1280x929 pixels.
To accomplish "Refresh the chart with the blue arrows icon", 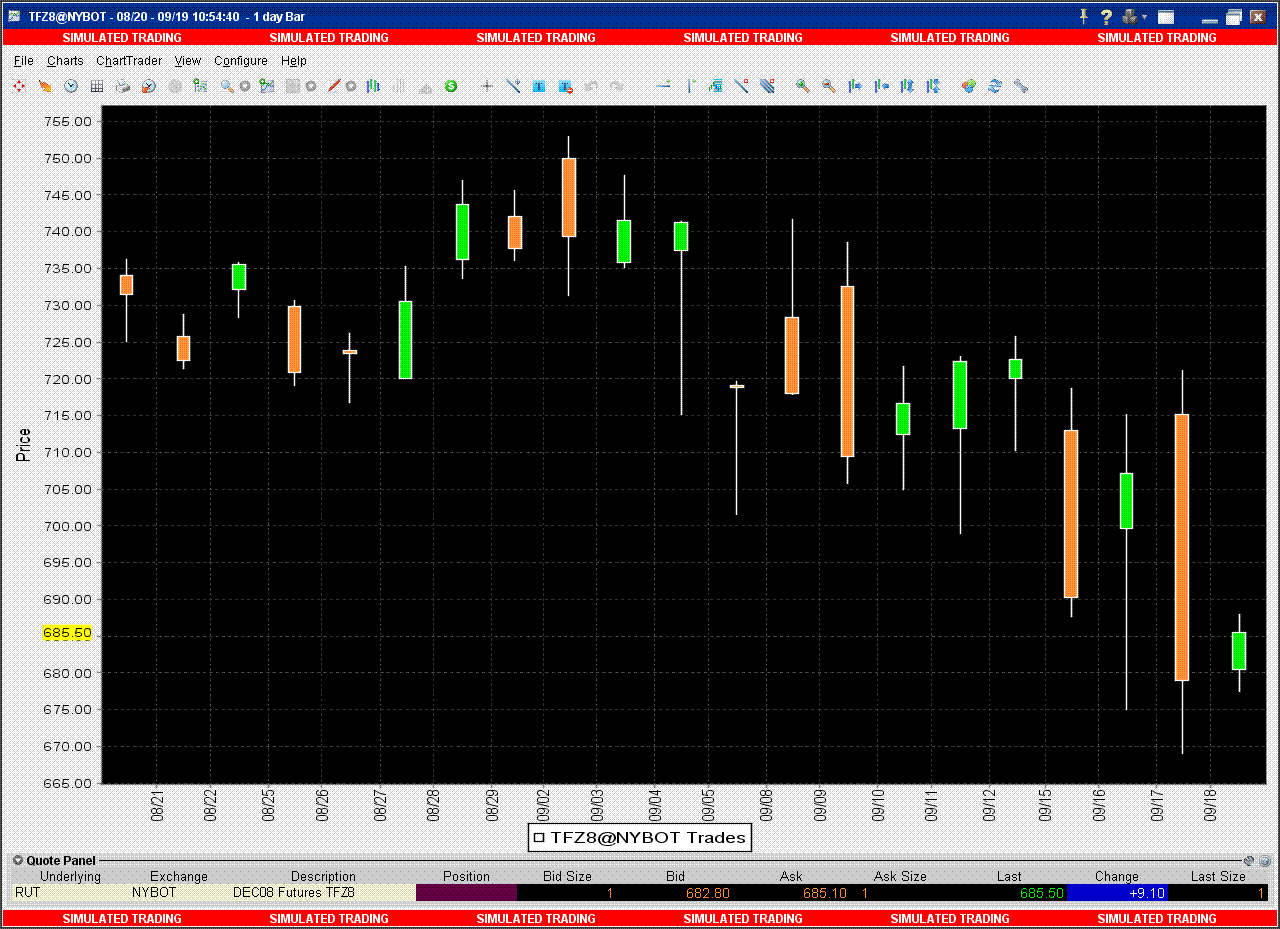I will click(x=994, y=87).
